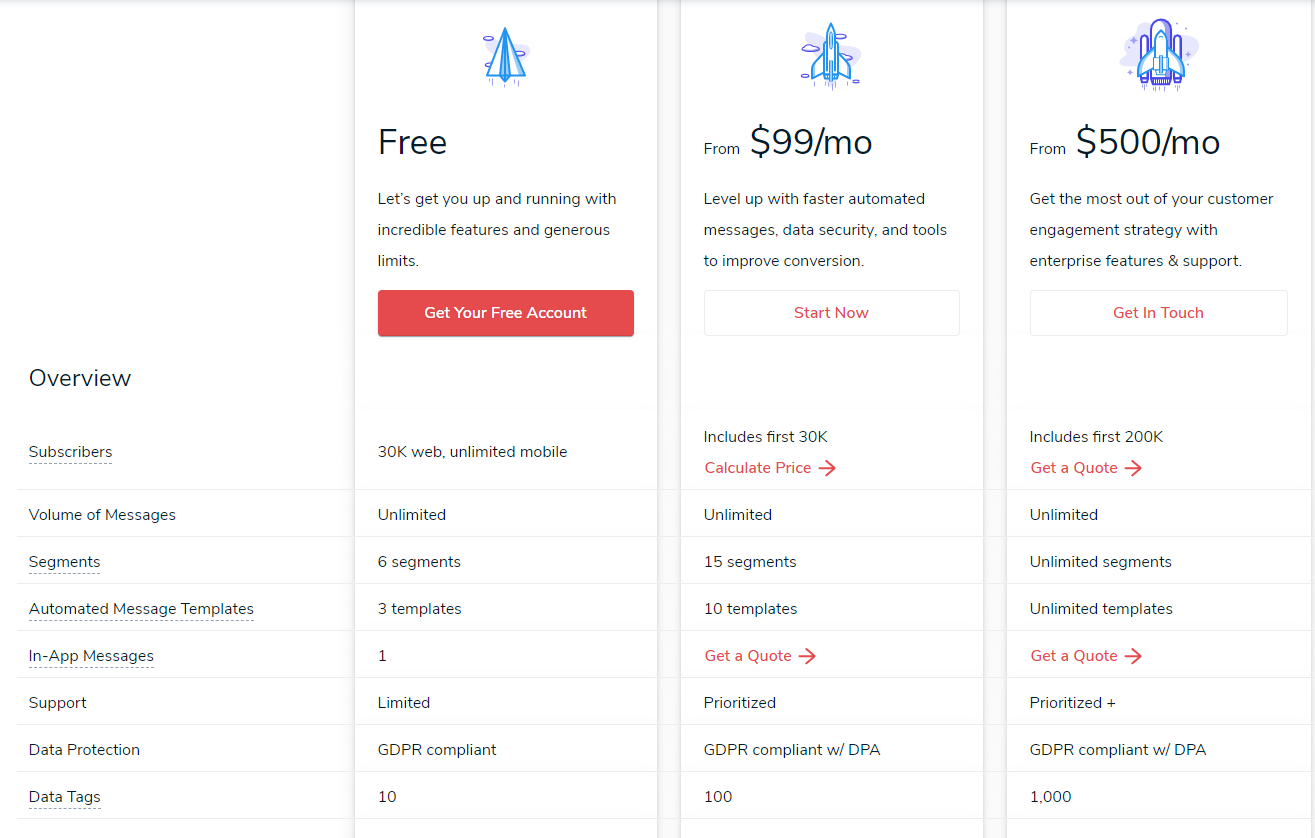Click Start Now on the $99/mo plan
The image size is (1315, 838).
(831, 312)
